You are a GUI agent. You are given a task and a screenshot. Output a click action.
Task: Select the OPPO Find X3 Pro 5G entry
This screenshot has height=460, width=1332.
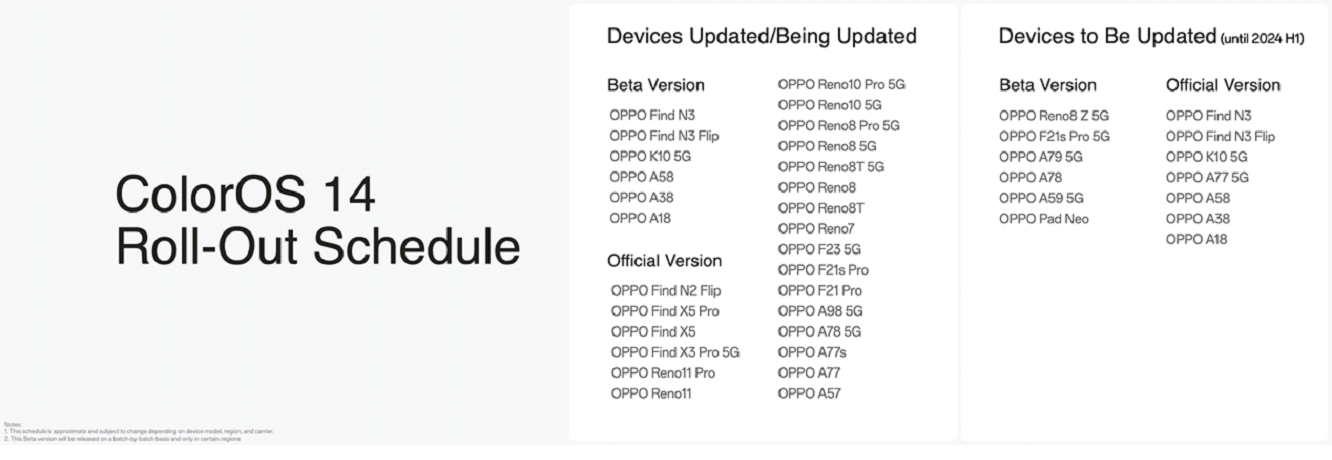pos(675,352)
